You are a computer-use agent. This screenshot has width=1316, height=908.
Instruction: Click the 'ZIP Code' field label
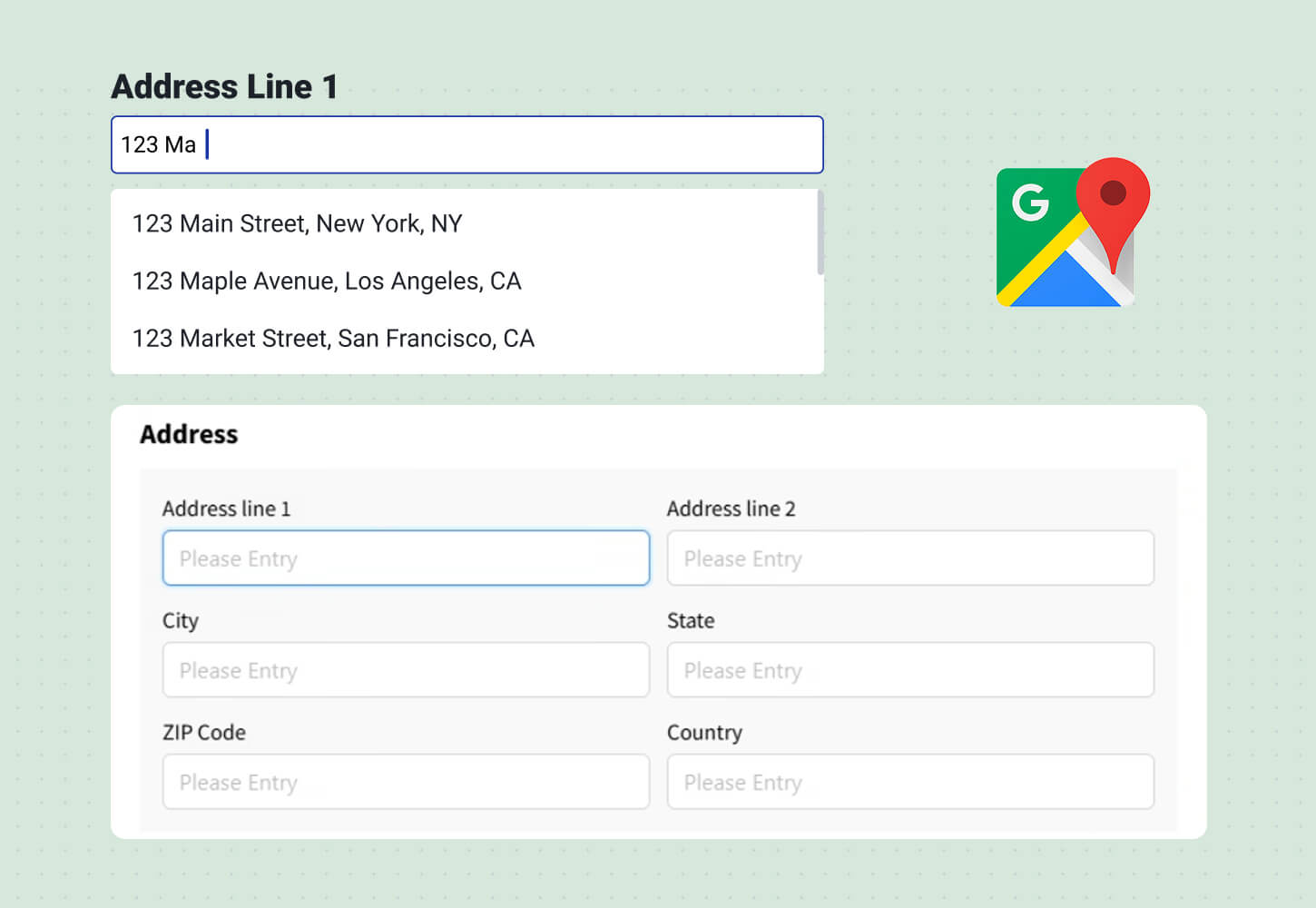point(204,733)
